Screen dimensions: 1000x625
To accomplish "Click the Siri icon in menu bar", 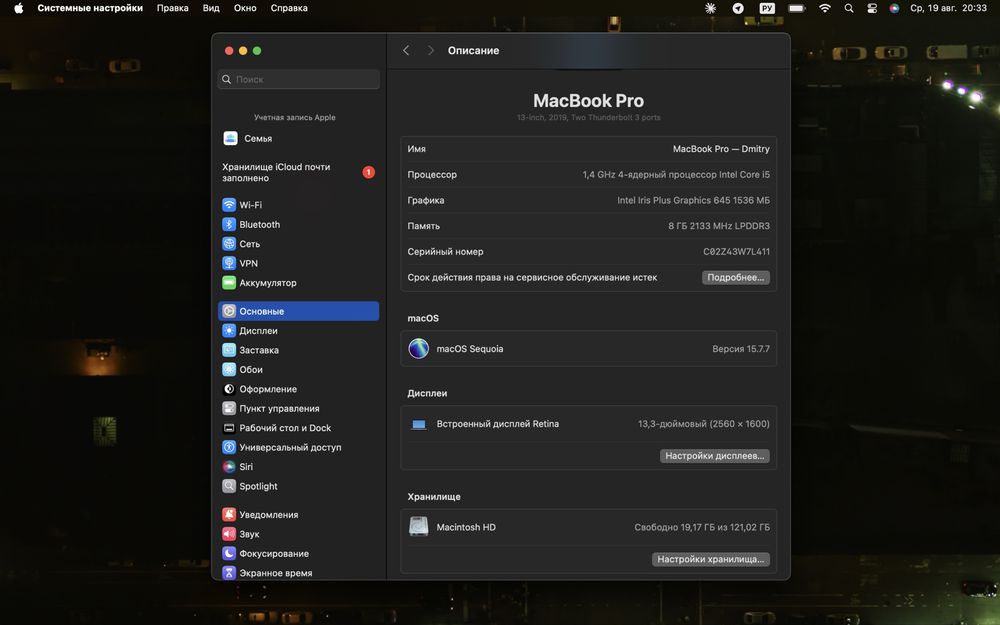I will pyautogui.click(x=894, y=8).
